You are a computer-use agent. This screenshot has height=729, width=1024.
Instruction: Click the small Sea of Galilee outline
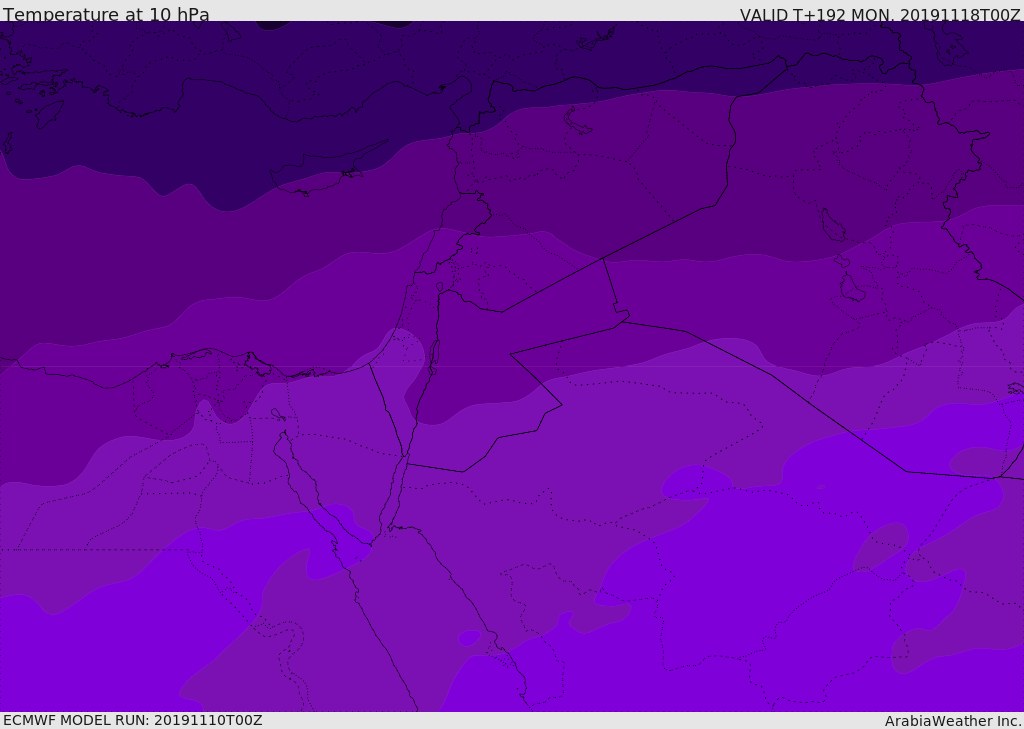[439, 287]
